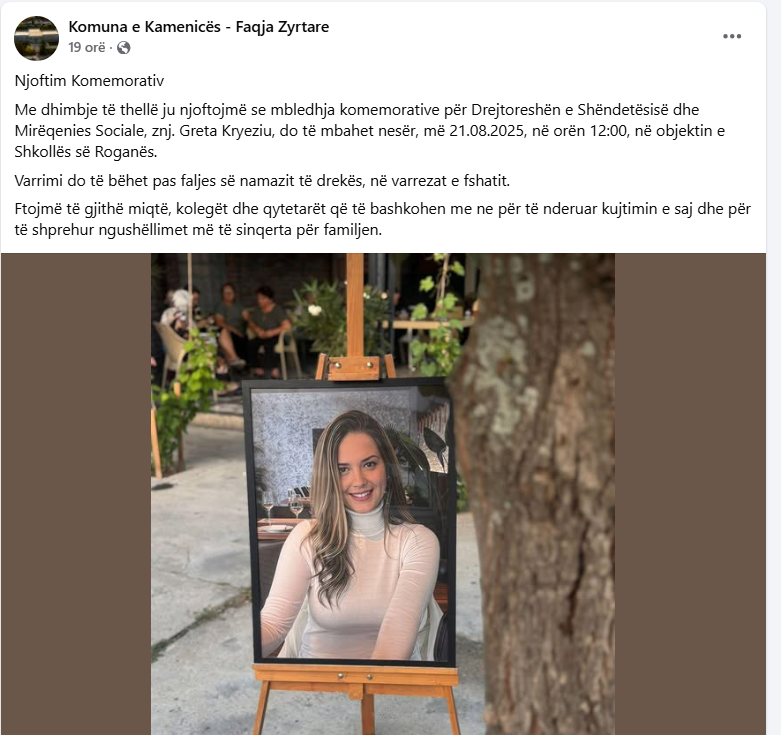Open the Komuna e Kamenicës profile avatar
781x735 pixels.
point(36,38)
